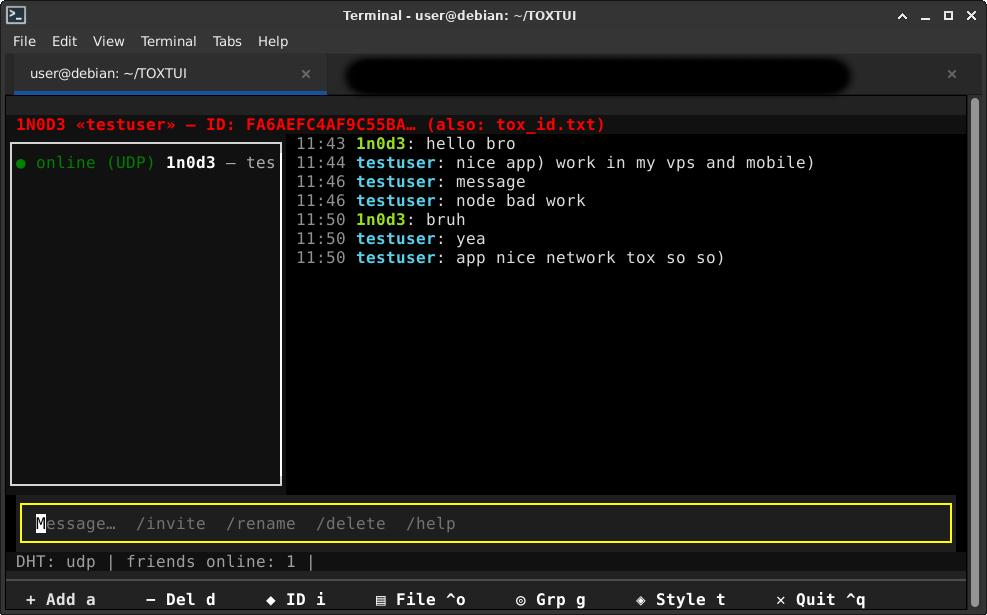Click the Add a shortcut
Viewport: 987px width, 615px height.
(x=60, y=600)
